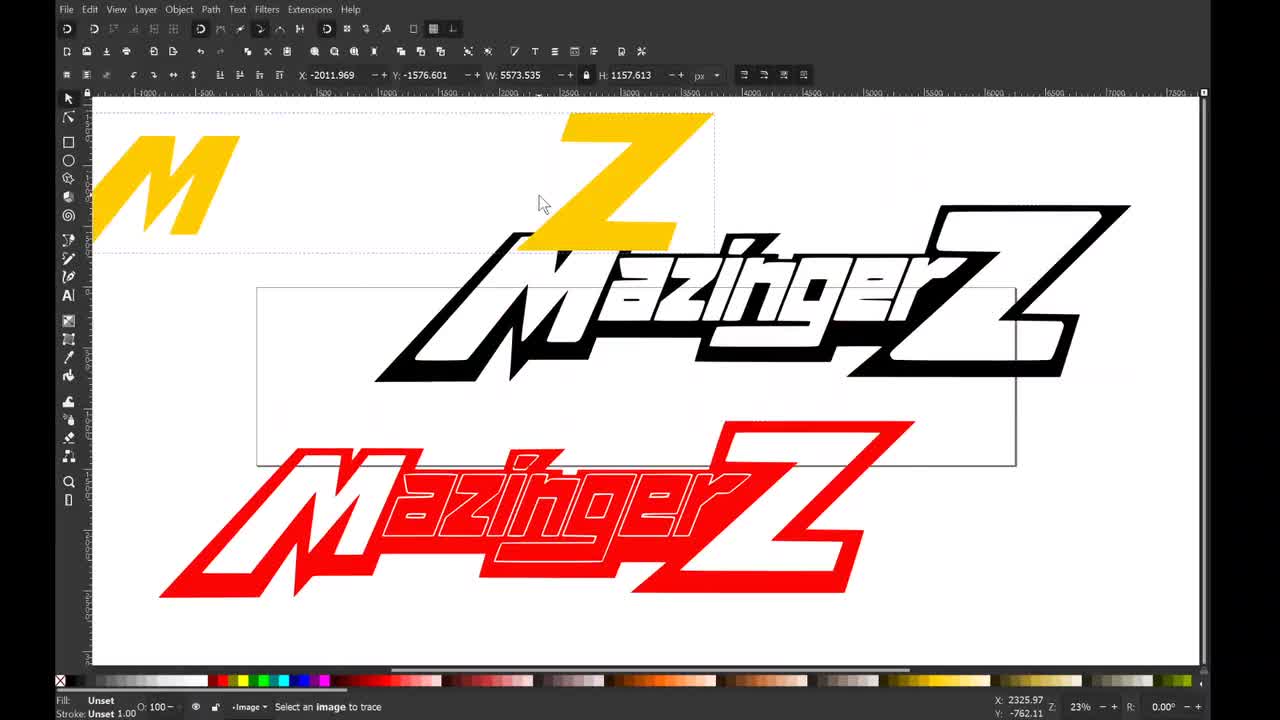Image resolution: width=1280 pixels, height=720 pixels.
Task: Open the Text and Font dialog icon
Action: point(535,51)
